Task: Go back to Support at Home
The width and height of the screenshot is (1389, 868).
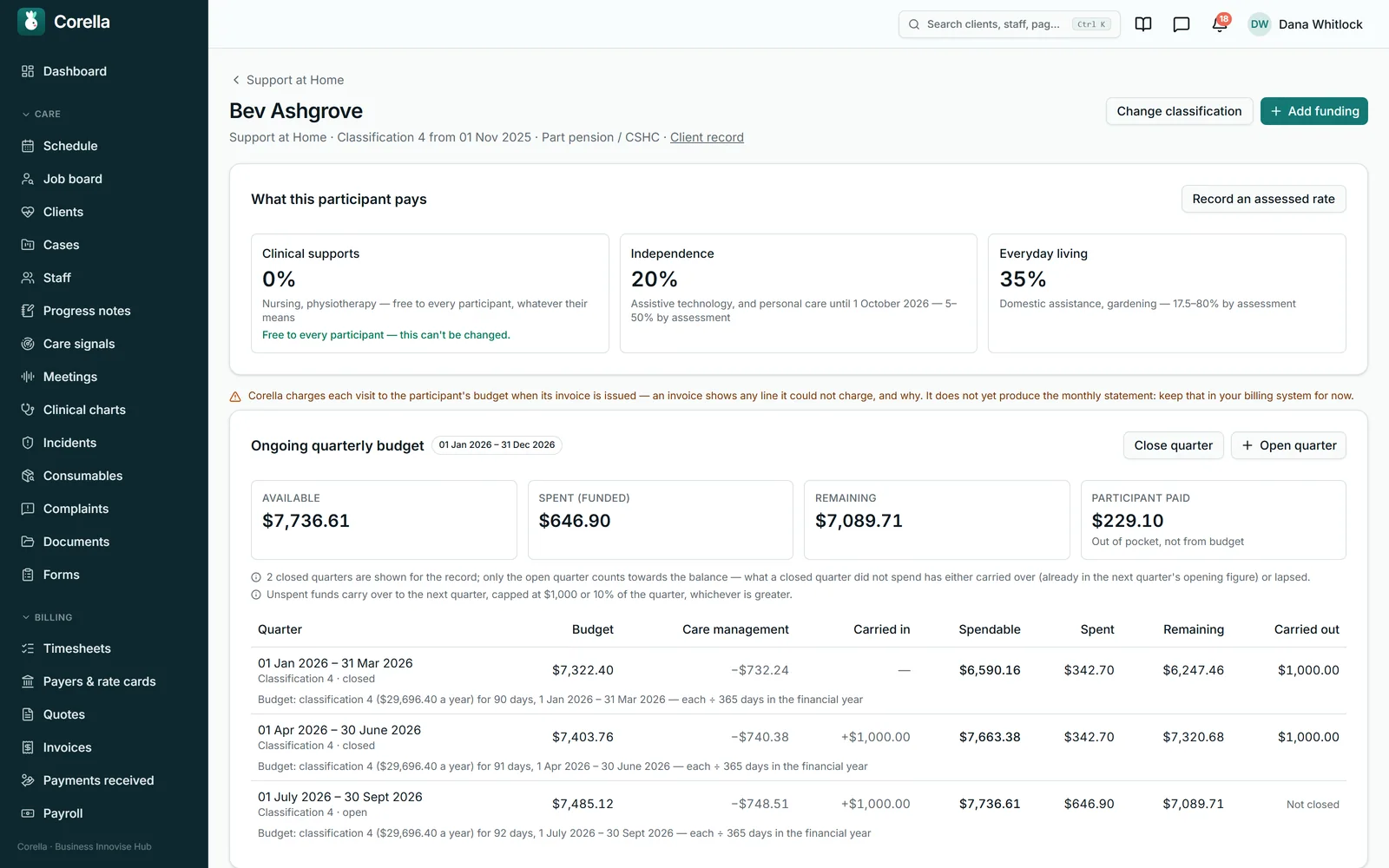Action: click(287, 80)
